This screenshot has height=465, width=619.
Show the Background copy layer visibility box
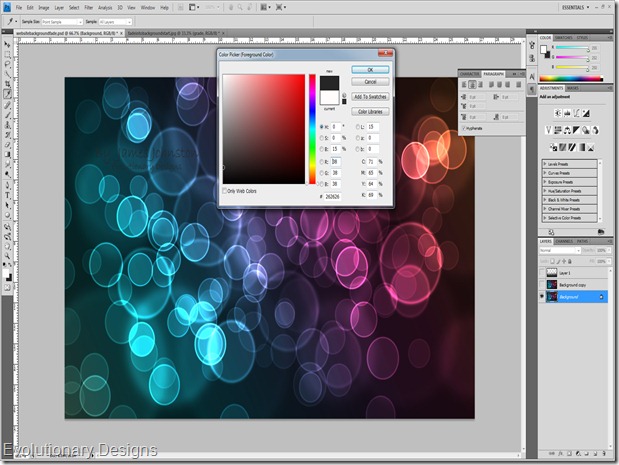pos(542,285)
